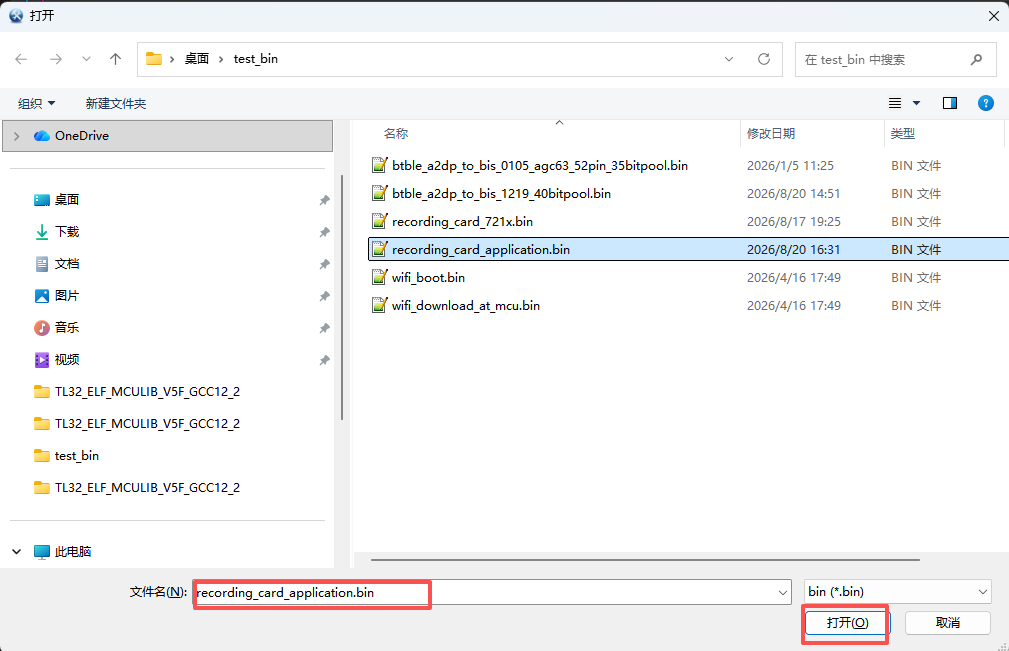
Task: Click the folder icon in the address bar
Action: (x=154, y=59)
